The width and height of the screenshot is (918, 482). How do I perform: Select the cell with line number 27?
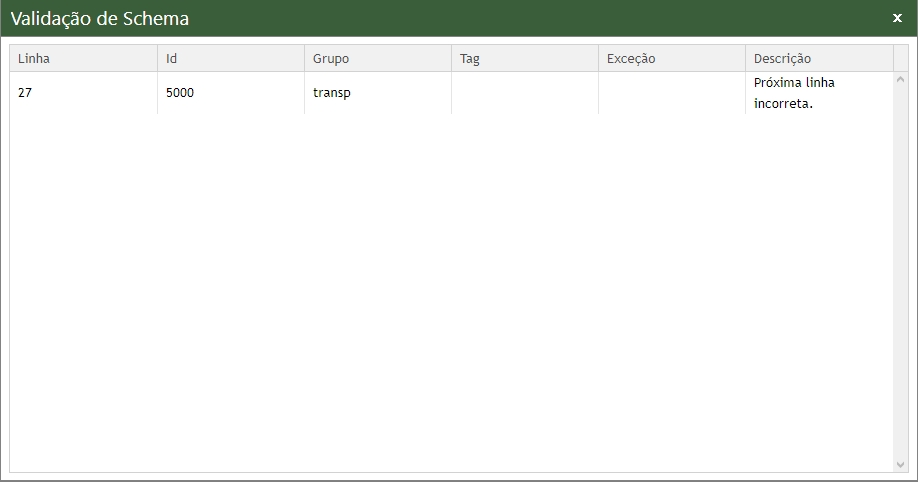click(83, 93)
